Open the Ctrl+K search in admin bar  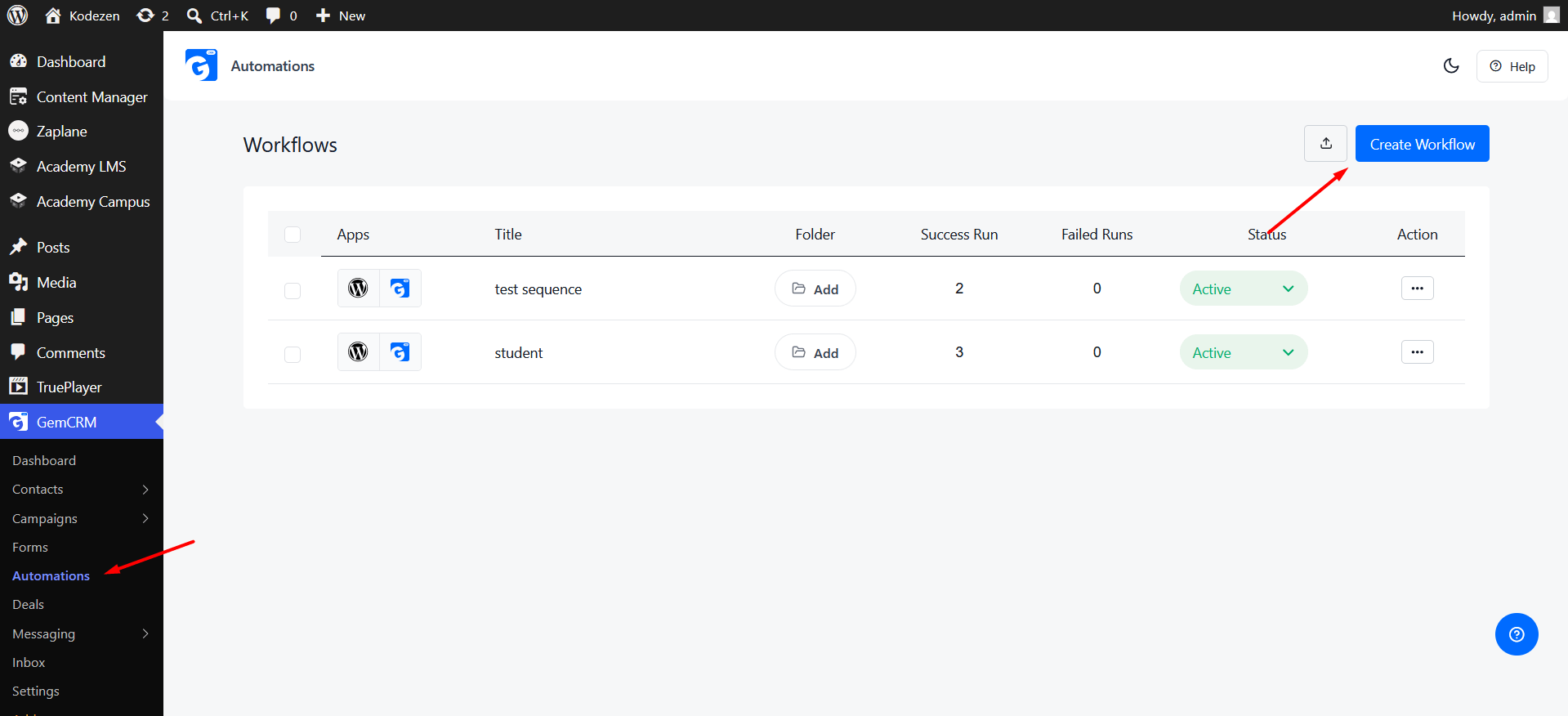[217, 16]
